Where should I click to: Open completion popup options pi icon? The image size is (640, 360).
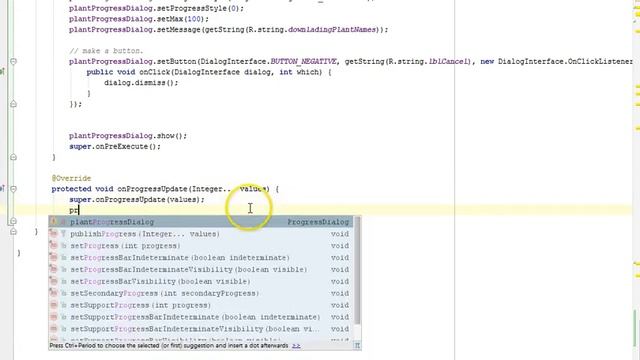coord(357,346)
